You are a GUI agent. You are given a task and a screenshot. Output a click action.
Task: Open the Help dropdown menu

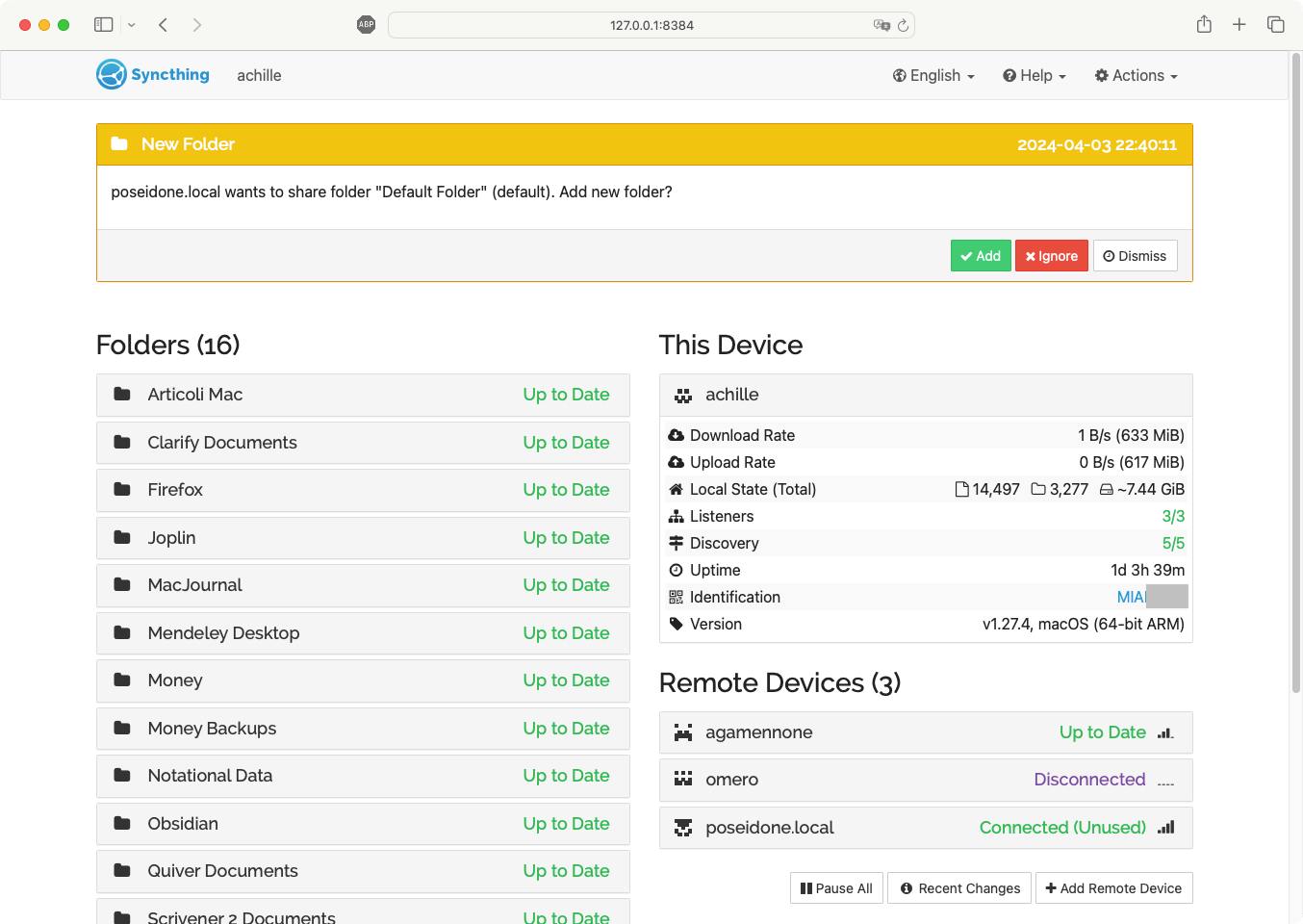1035,76
